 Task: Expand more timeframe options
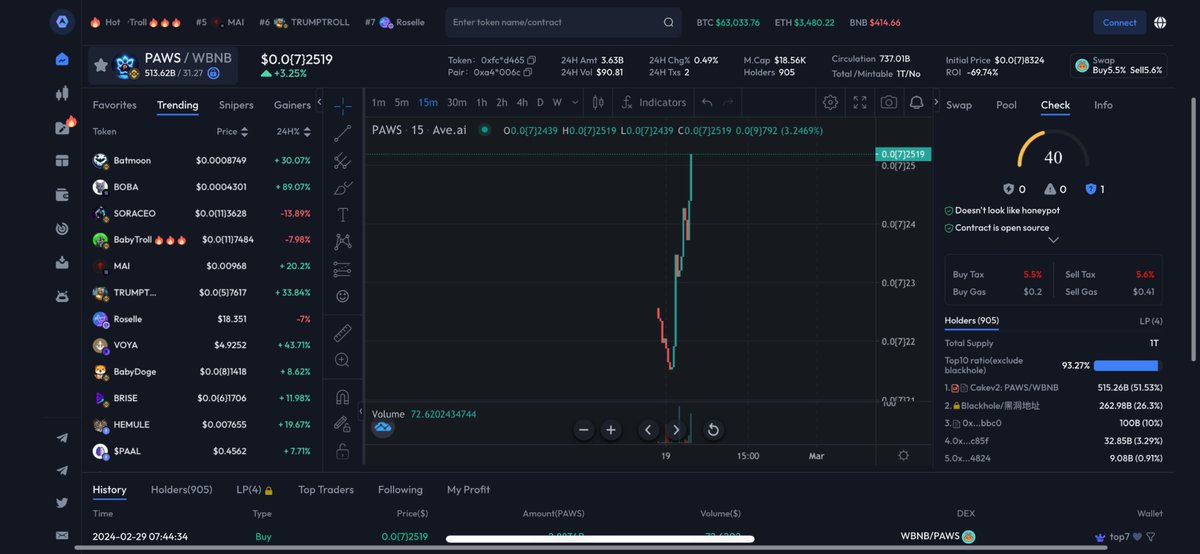pos(574,102)
